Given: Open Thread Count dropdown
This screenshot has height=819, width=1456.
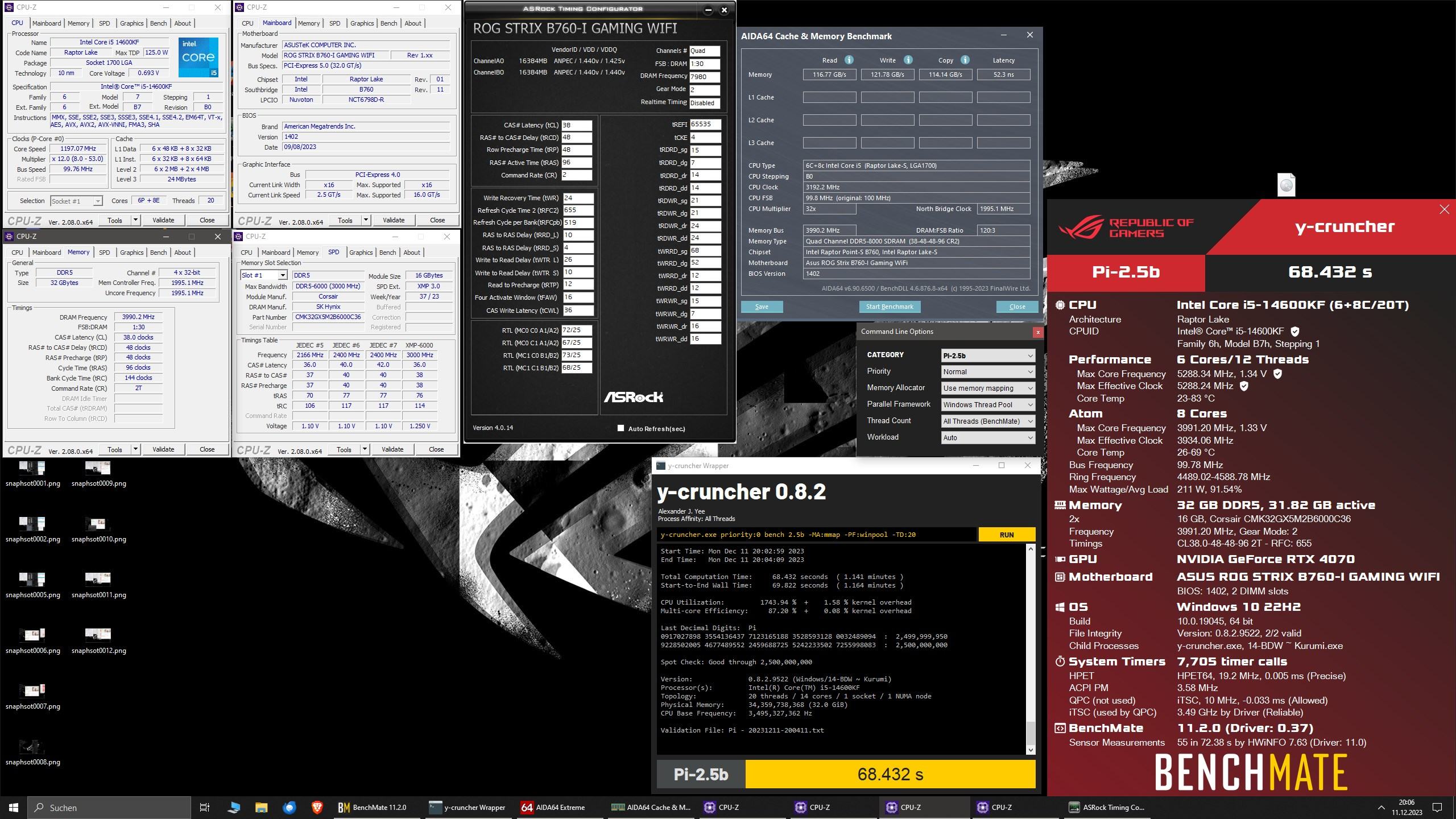Looking at the screenshot, I should (x=988, y=421).
